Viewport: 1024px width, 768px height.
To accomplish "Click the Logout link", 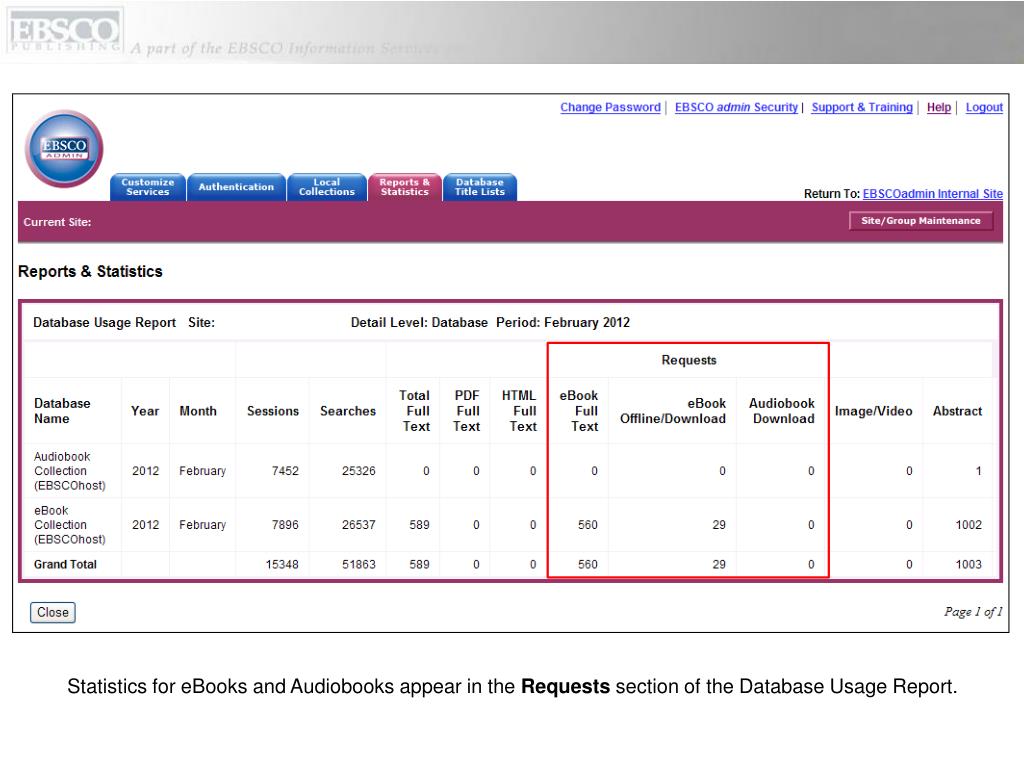I will pyautogui.click(x=984, y=107).
